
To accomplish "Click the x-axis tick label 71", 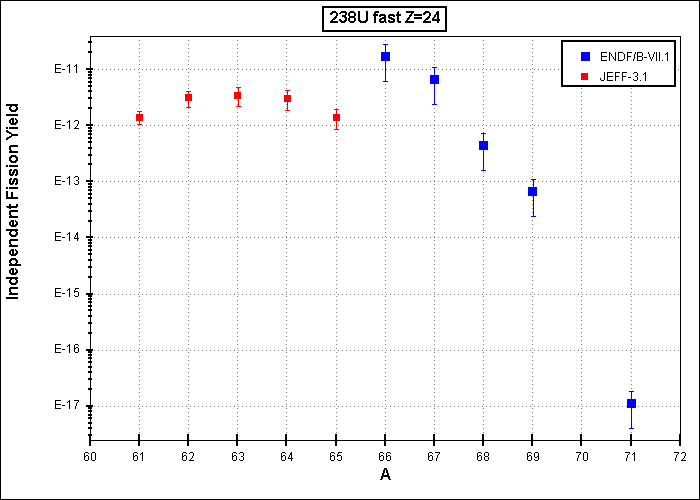I will [x=630, y=457].
